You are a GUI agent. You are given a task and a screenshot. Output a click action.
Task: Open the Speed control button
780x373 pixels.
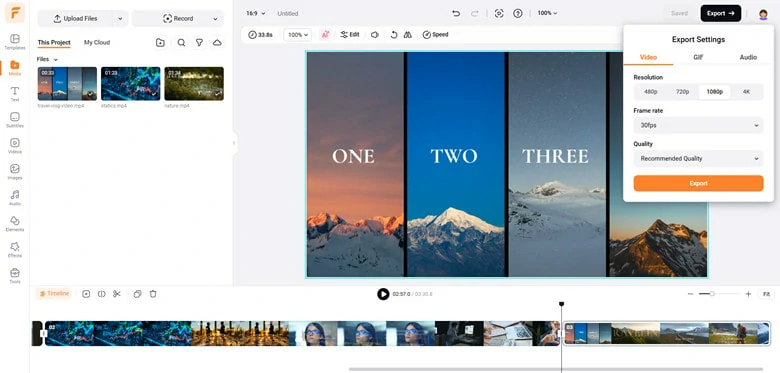[435, 35]
